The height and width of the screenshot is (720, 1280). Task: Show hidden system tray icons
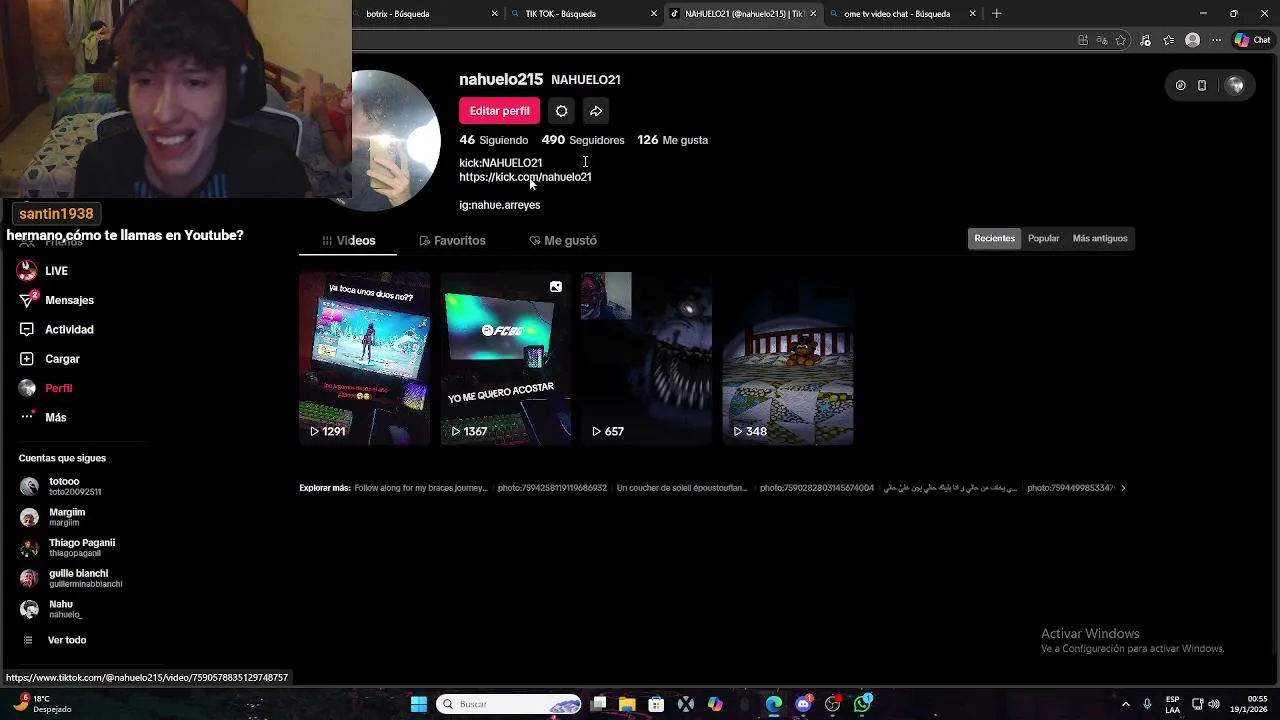point(1126,704)
